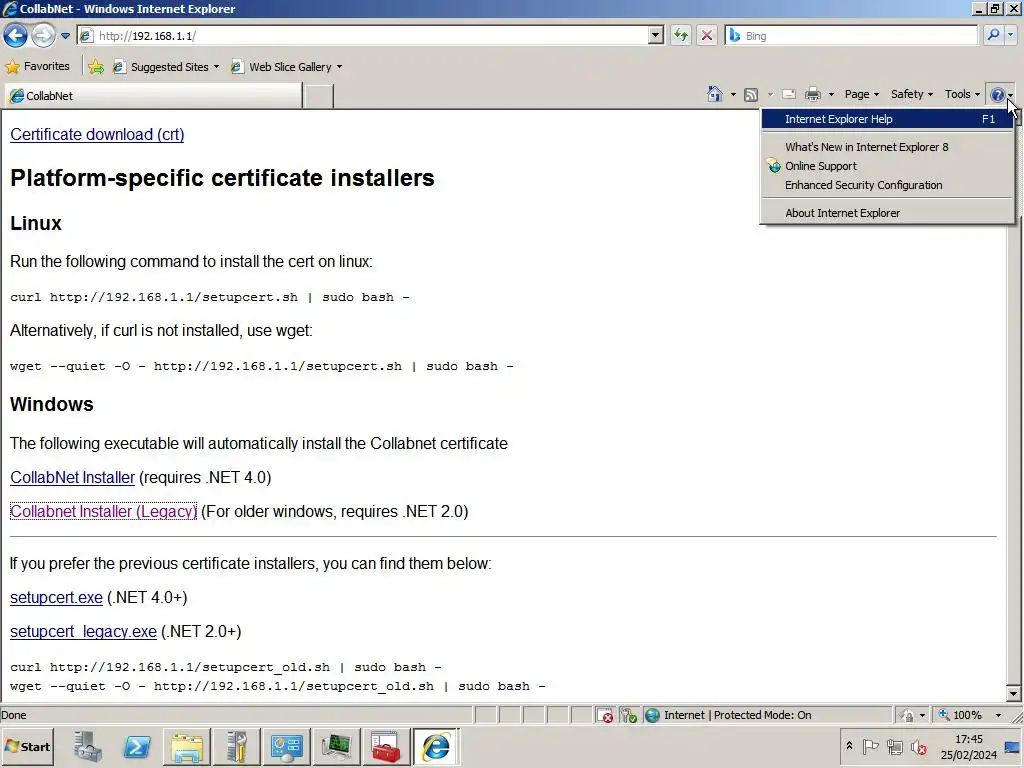This screenshot has height=768, width=1024.
Task: Choose Online Support from Help menu
Action: pyautogui.click(x=887, y=166)
